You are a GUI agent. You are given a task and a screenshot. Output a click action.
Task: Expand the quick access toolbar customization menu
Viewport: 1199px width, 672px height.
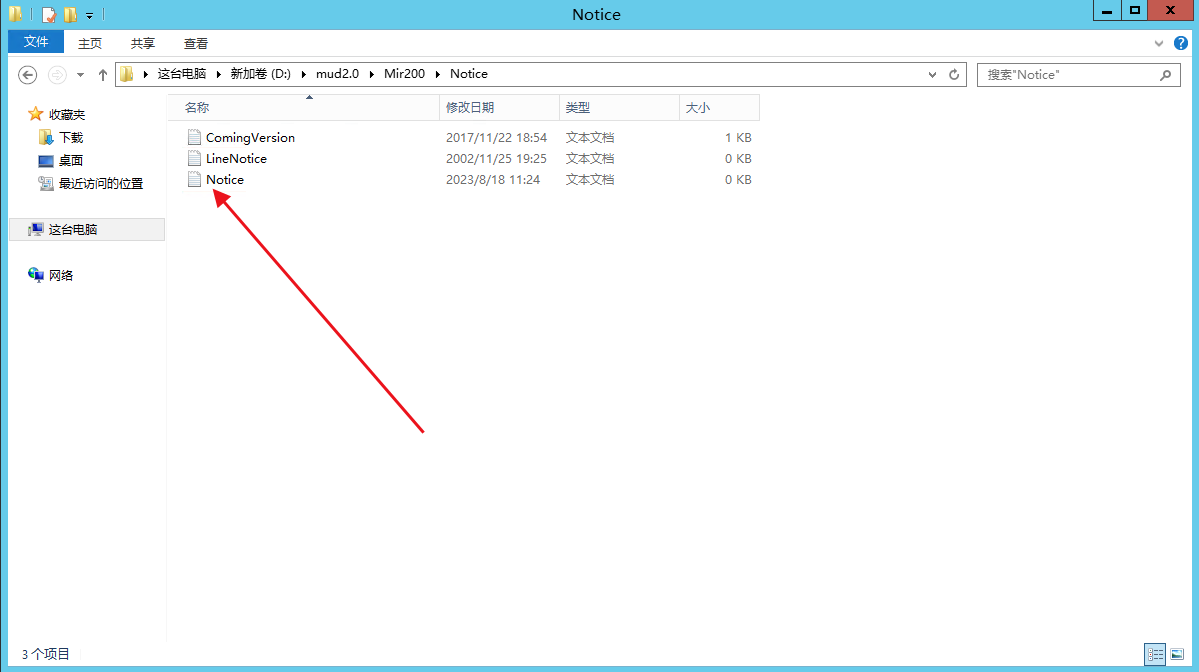coord(89,16)
